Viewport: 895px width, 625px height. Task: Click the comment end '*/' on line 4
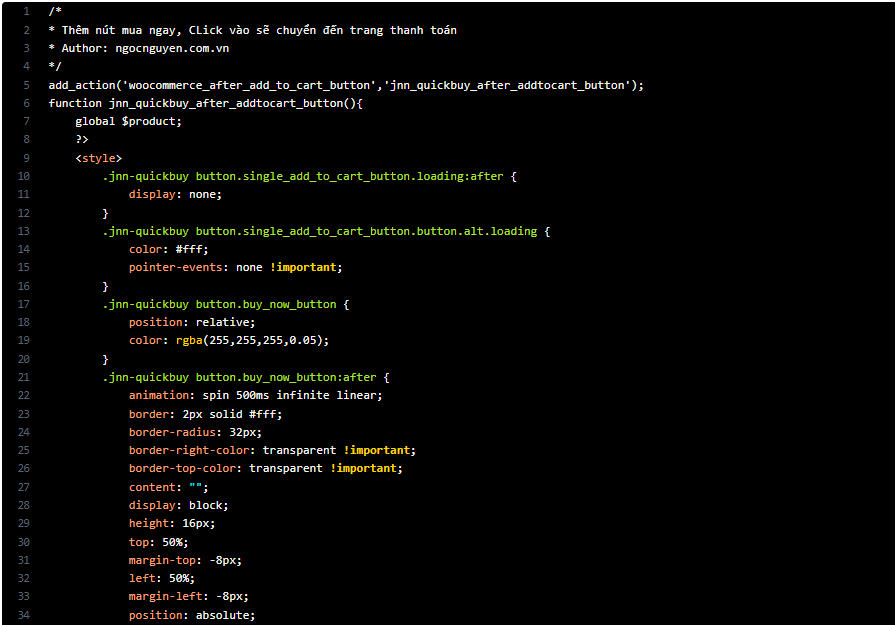tap(55, 66)
